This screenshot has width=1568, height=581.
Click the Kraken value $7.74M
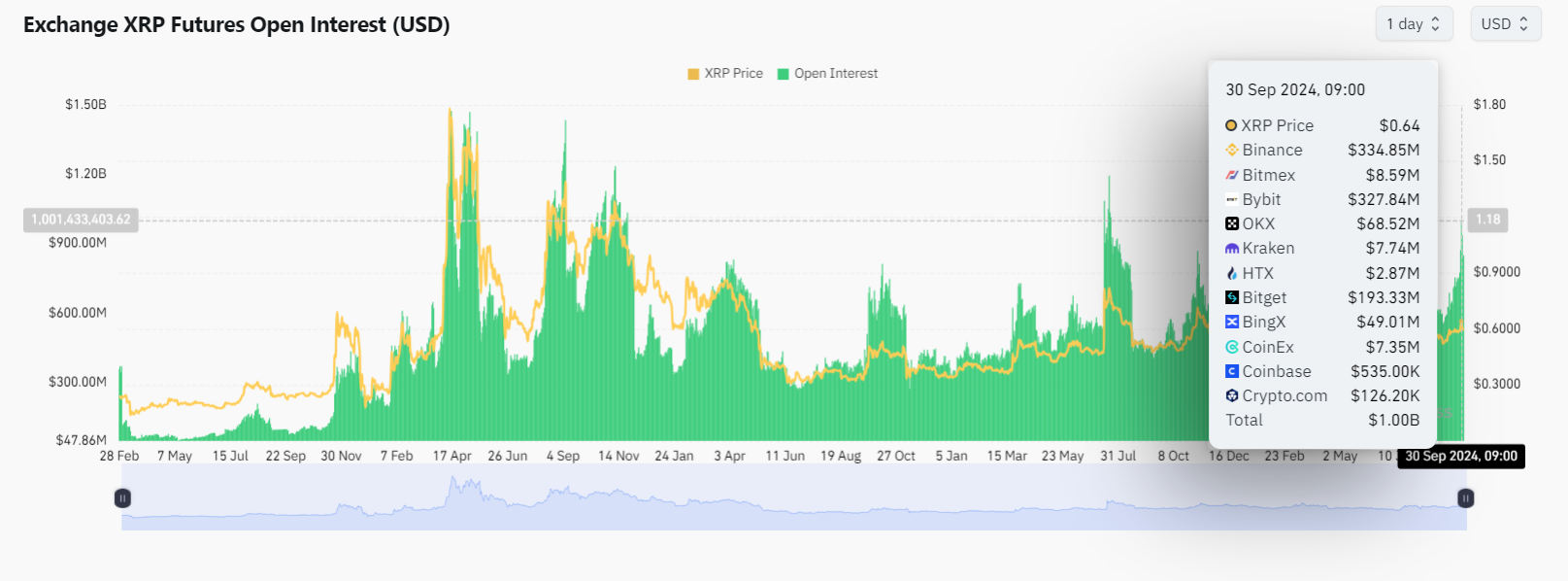click(1392, 249)
